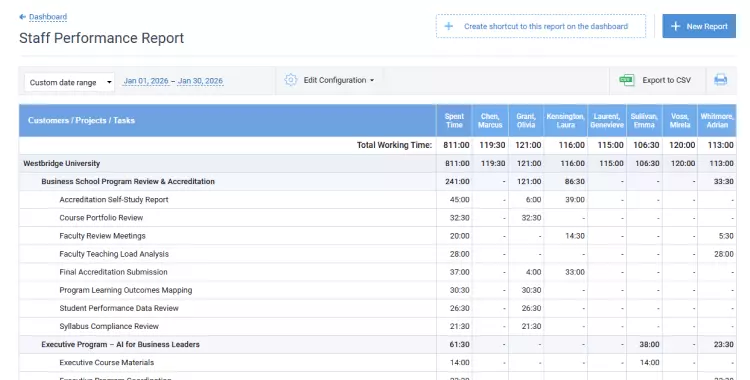Click Student Performance Data Review spent 26:30
This screenshot has width=750, height=380.
coord(460,308)
